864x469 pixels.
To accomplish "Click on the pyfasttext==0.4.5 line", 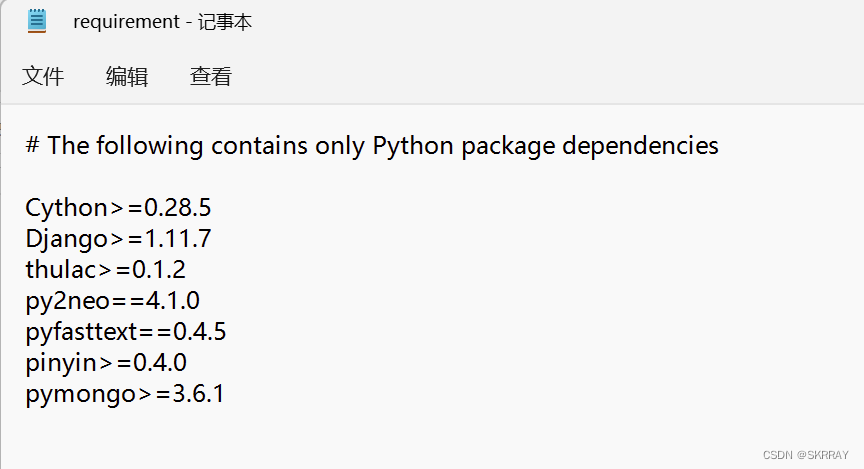I will pyautogui.click(x=126, y=332).
